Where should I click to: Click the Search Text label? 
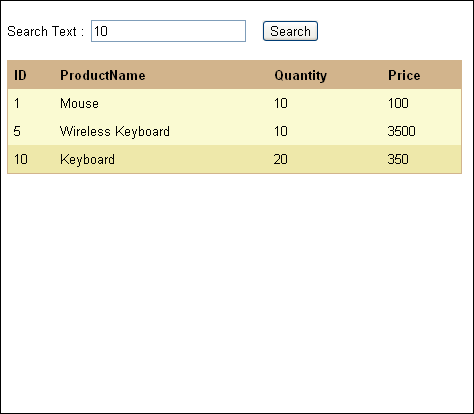45,31
